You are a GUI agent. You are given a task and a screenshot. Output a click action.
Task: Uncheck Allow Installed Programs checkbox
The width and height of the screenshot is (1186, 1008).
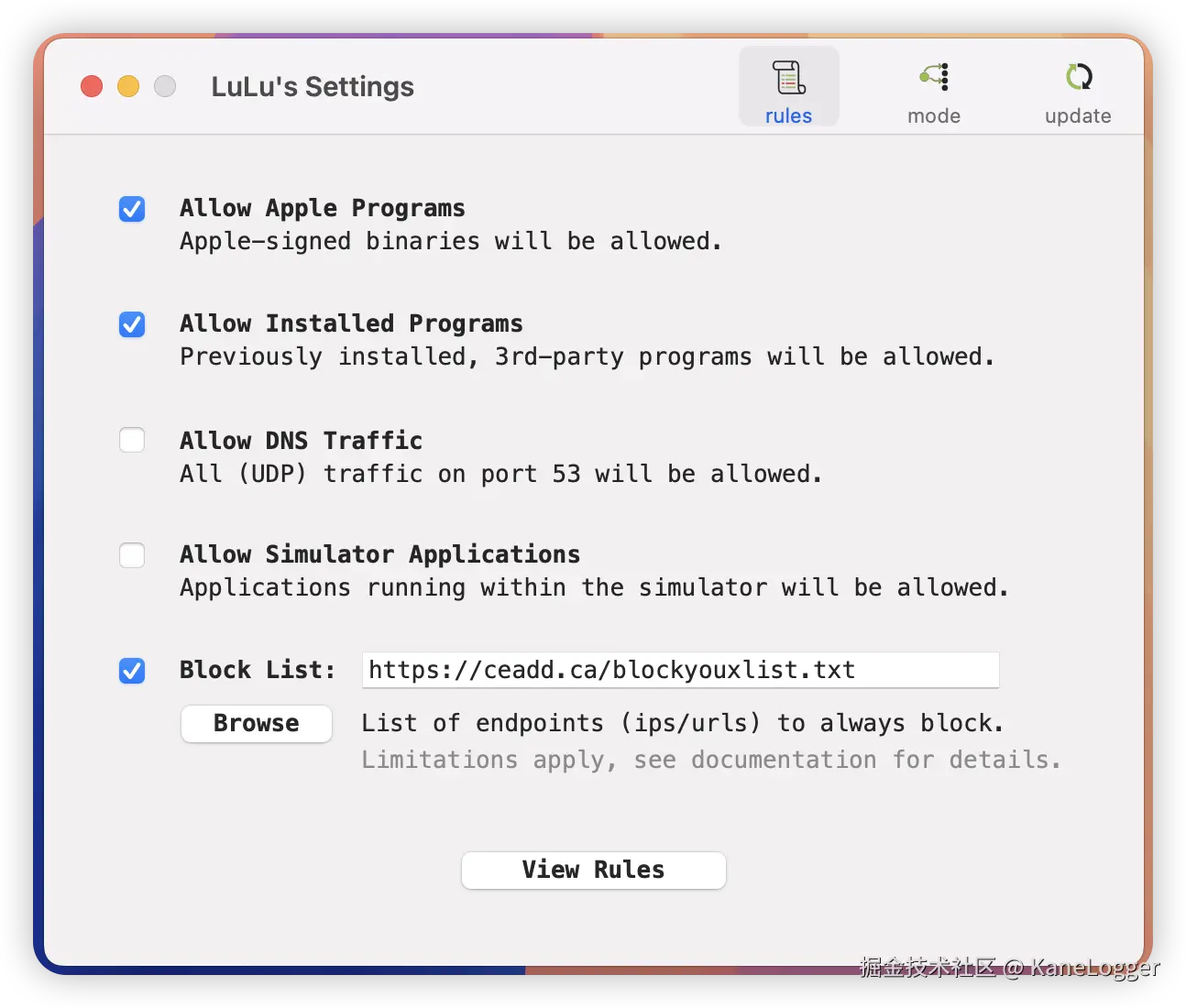[x=132, y=324]
